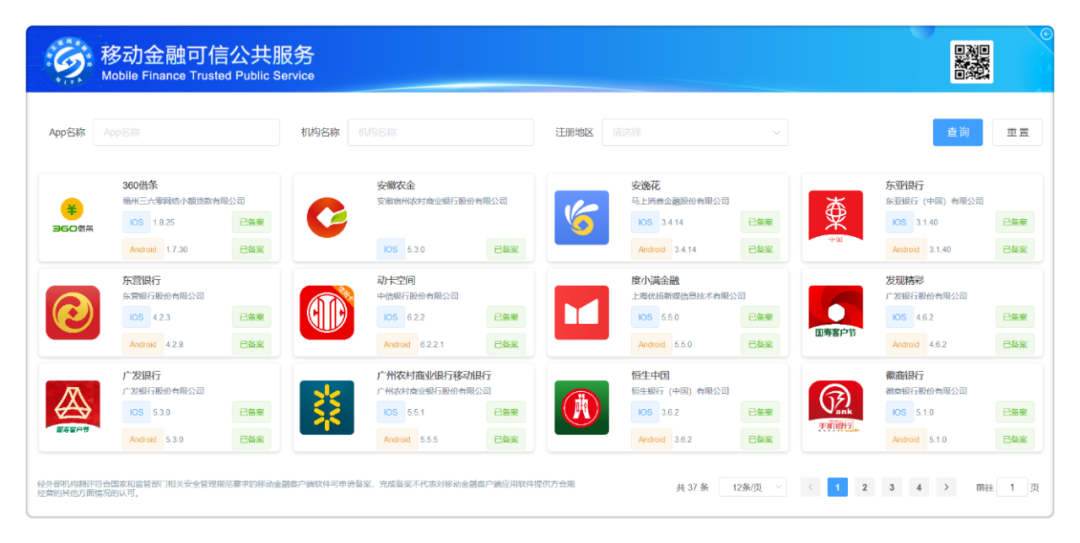Open the 动卡空间 CITIC icon

[326, 313]
